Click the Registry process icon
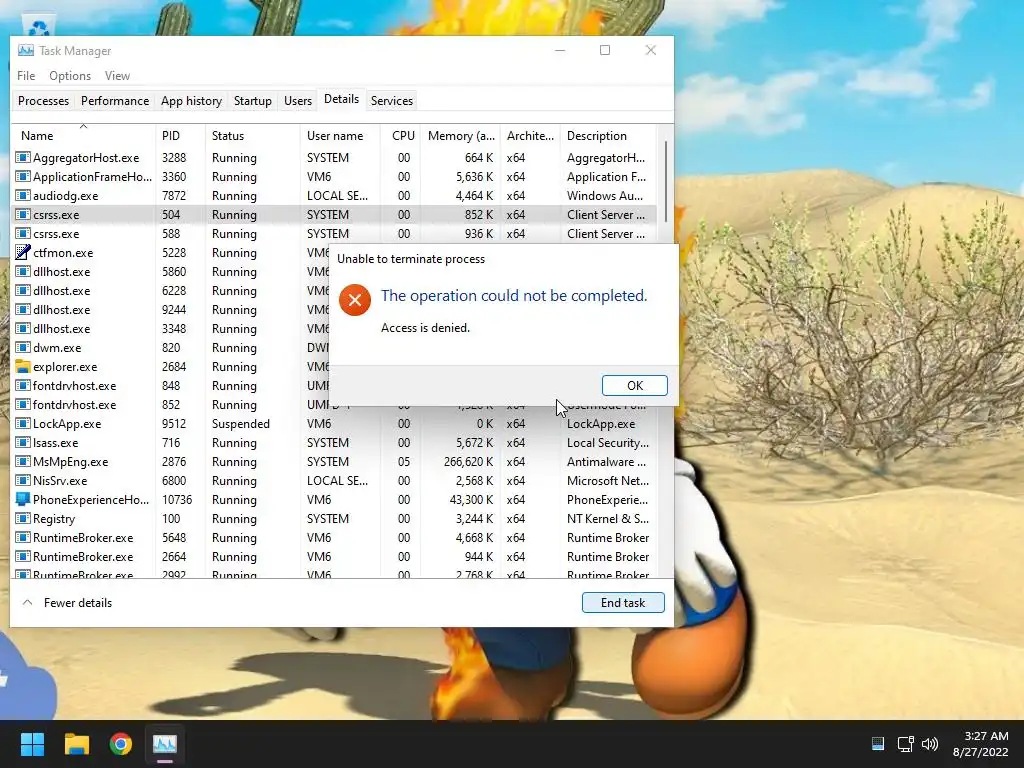Screen dimensions: 1024x768 (23, 518)
